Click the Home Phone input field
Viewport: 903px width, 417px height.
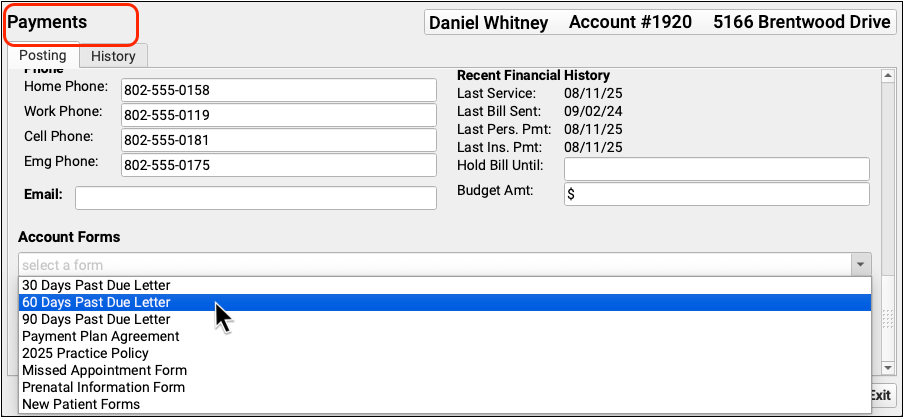pyautogui.click(x=278, y=90)
